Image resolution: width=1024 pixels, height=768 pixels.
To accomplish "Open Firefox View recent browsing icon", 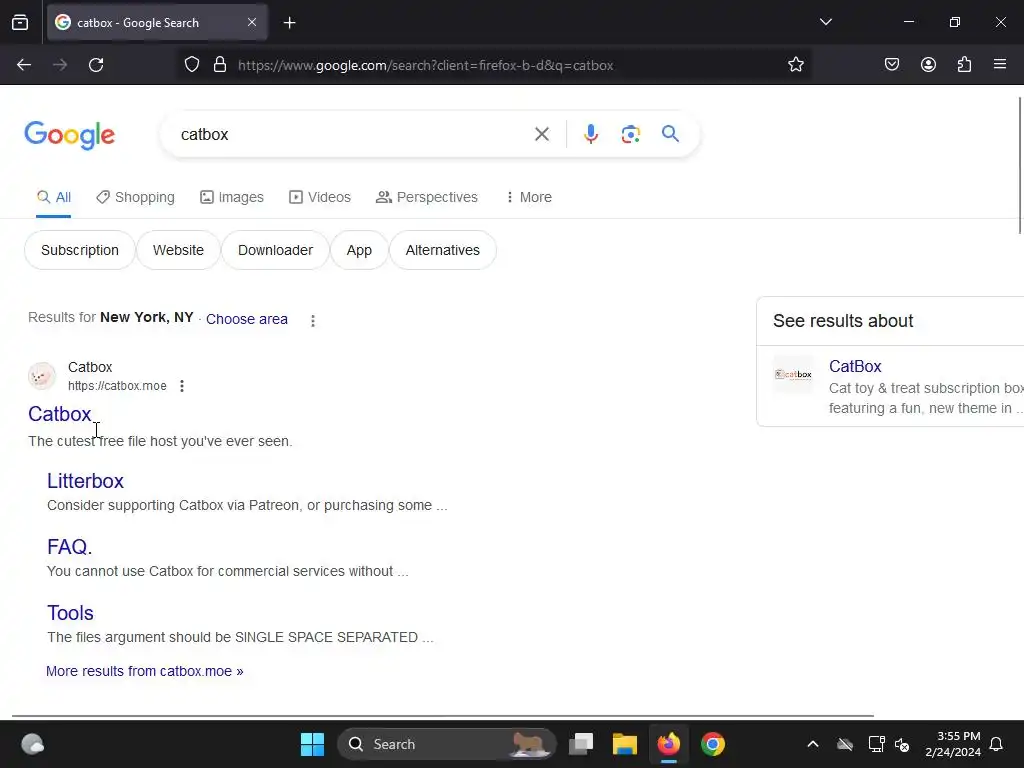I will click(x=20, y=22).
